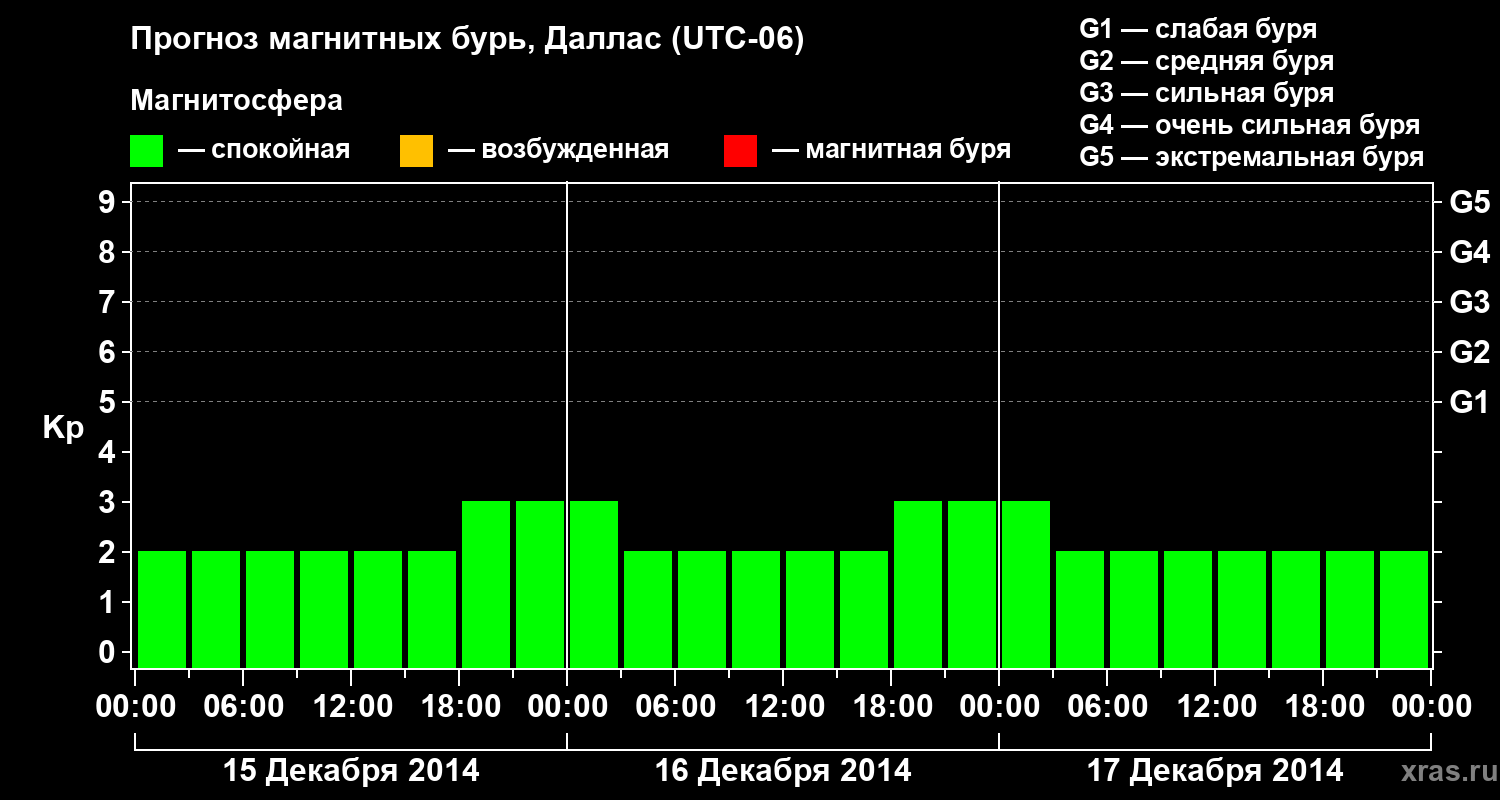Click the 21:00–00:00 Kp 3 bar on 16 Декабря
This screenshot has height=800, width=1500.
point(972,584)
